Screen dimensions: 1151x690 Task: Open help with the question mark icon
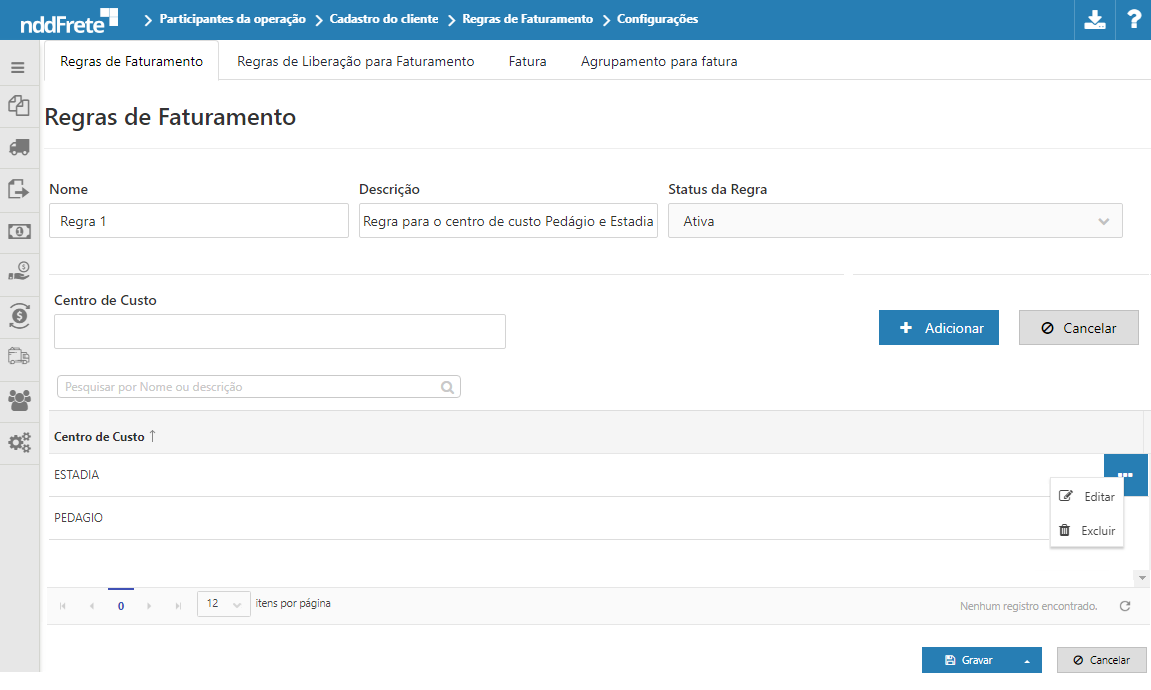click(x=1134, y=20)
